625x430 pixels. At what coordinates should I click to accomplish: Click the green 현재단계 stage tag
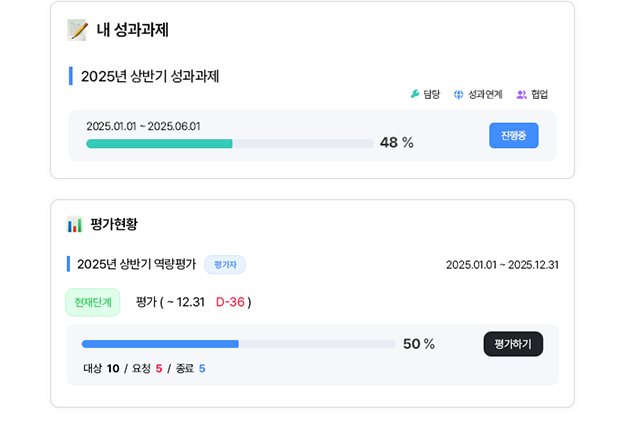point(93,301)
